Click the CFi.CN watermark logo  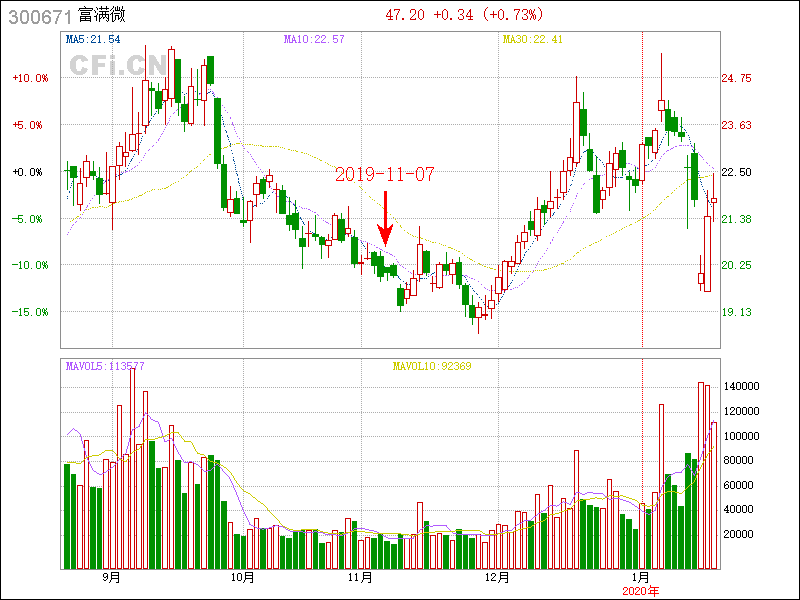click(x=118, y=65)
